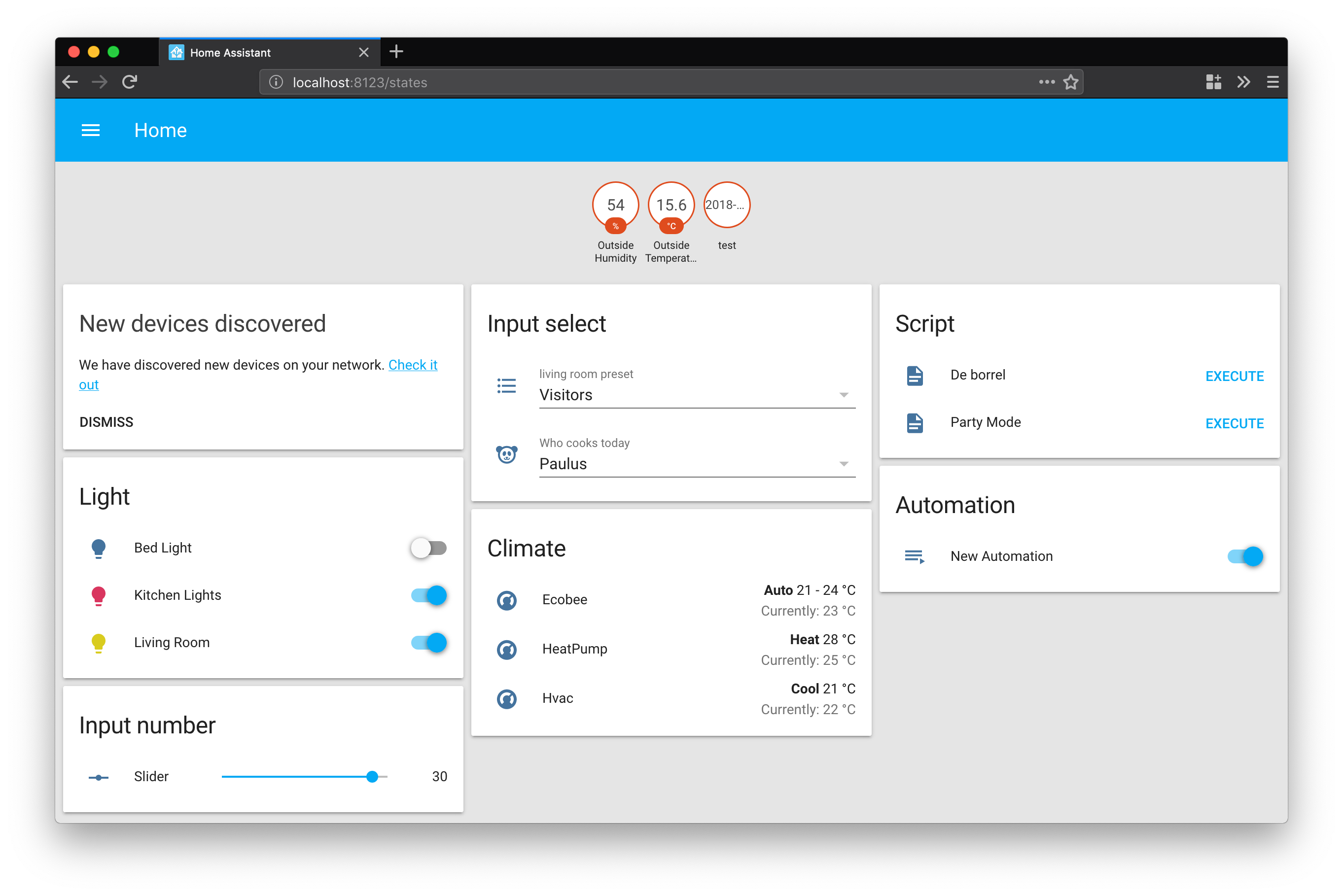Viewport: 1343px width, 896px height.
Task: Execute the Party Mode script
Action: click(x=1234, y=423)
